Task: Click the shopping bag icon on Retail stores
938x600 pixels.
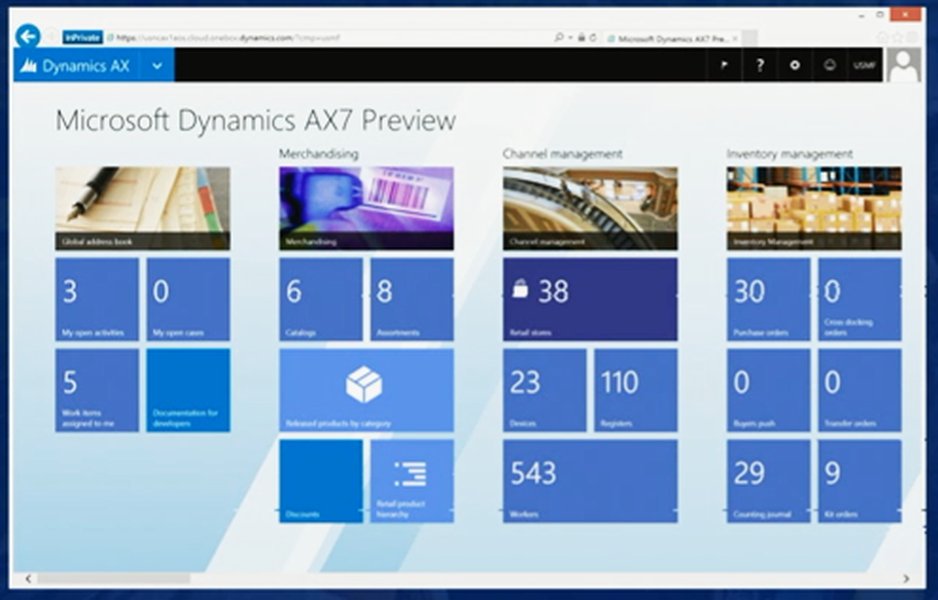Action: [520, 290]
